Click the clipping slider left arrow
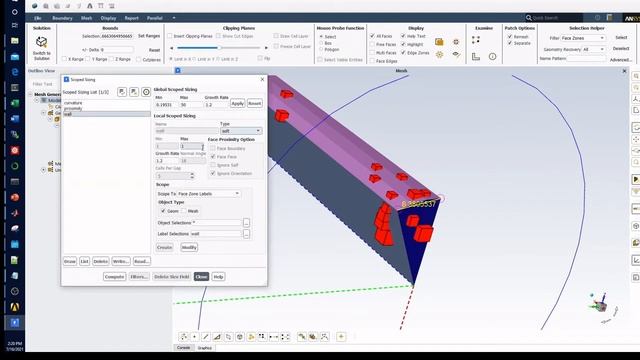Screen dimensions: 640x360 171,48
